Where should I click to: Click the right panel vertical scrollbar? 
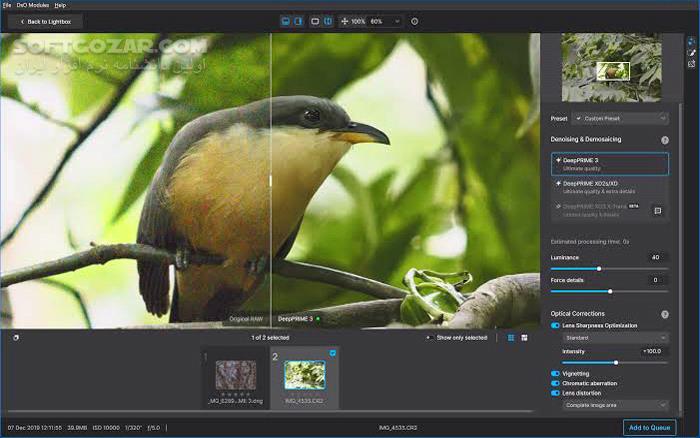pyautogui.click(x=680, y=257)
